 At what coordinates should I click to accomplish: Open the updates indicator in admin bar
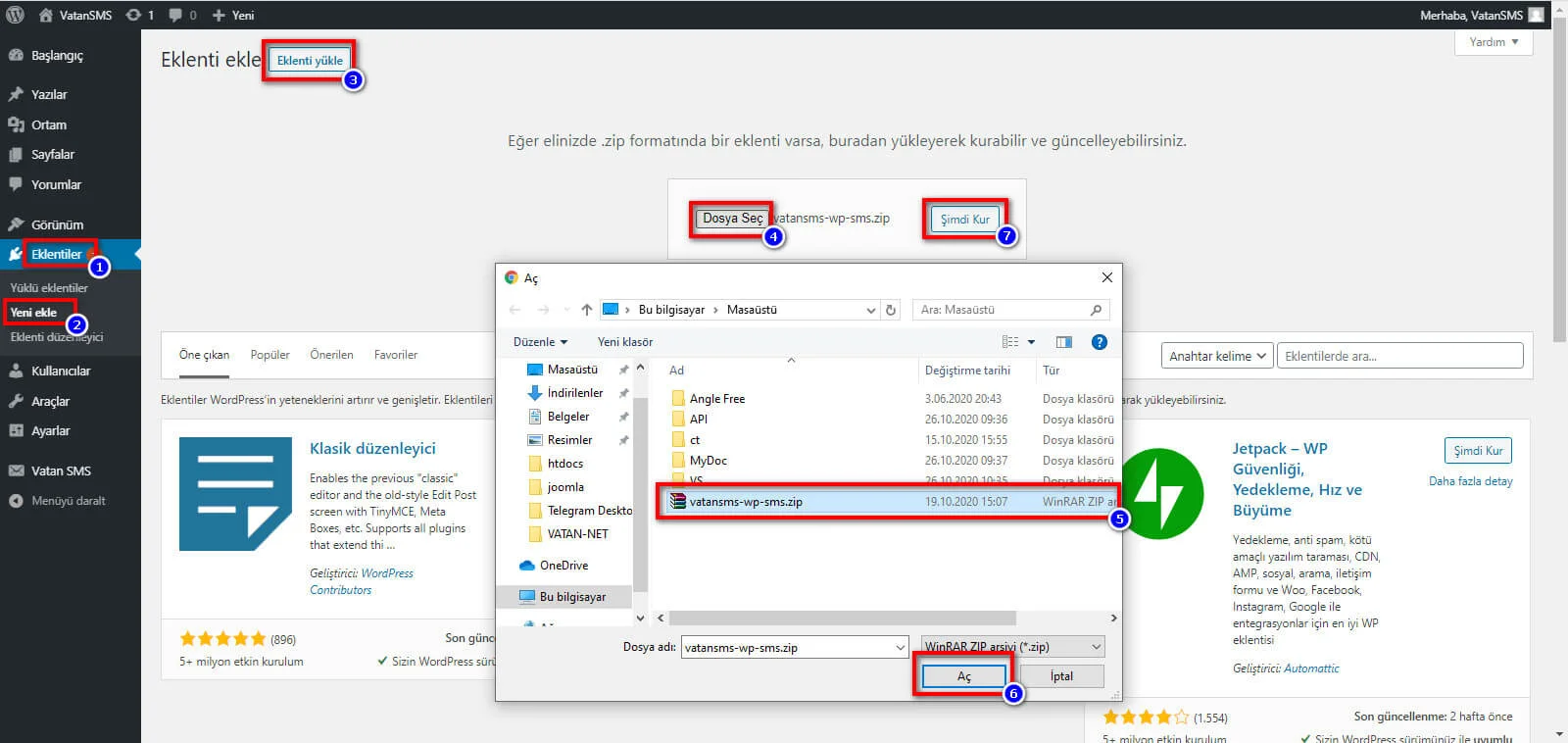(x=139, y=15)
